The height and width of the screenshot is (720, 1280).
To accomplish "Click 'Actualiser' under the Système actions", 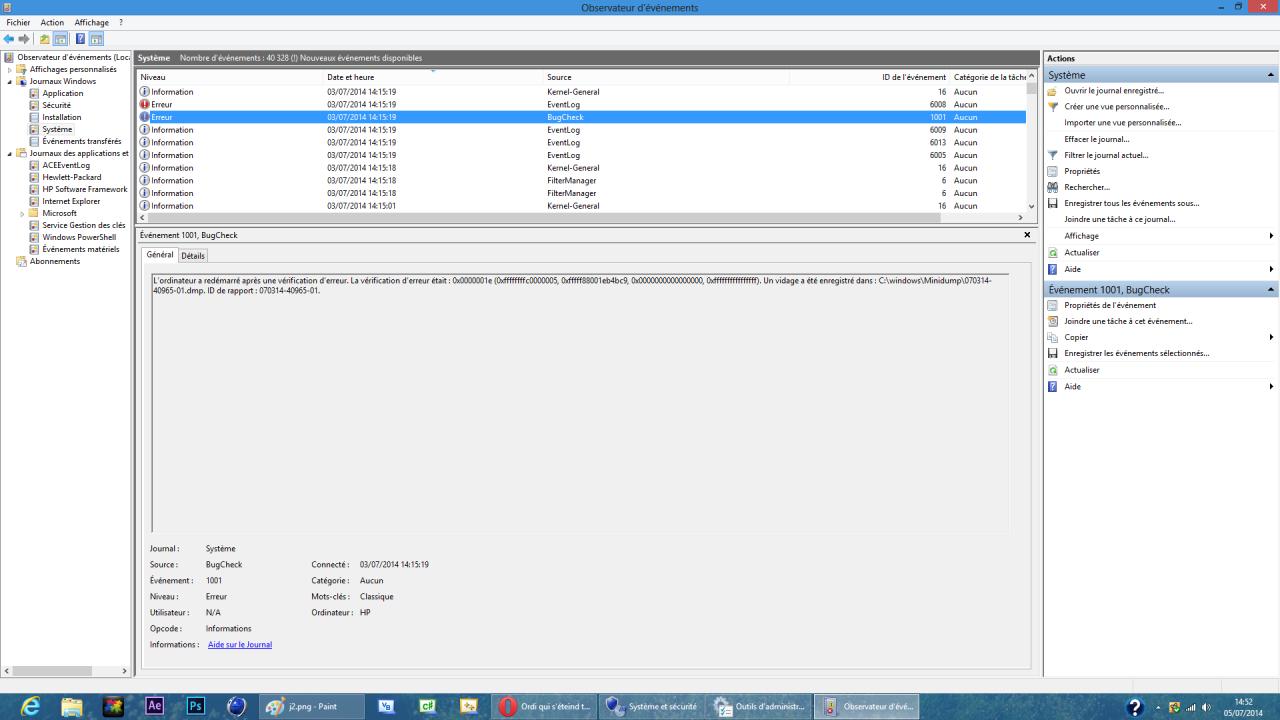I will click(x=1082, y=252).
